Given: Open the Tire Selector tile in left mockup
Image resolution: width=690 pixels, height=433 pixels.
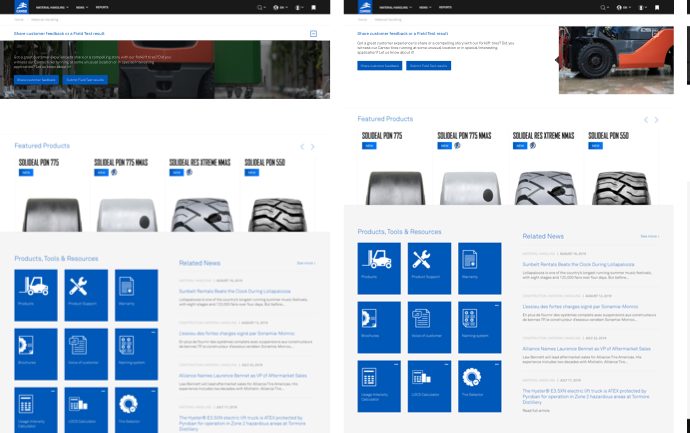Looking at the screenshot, I should (136, 410).
